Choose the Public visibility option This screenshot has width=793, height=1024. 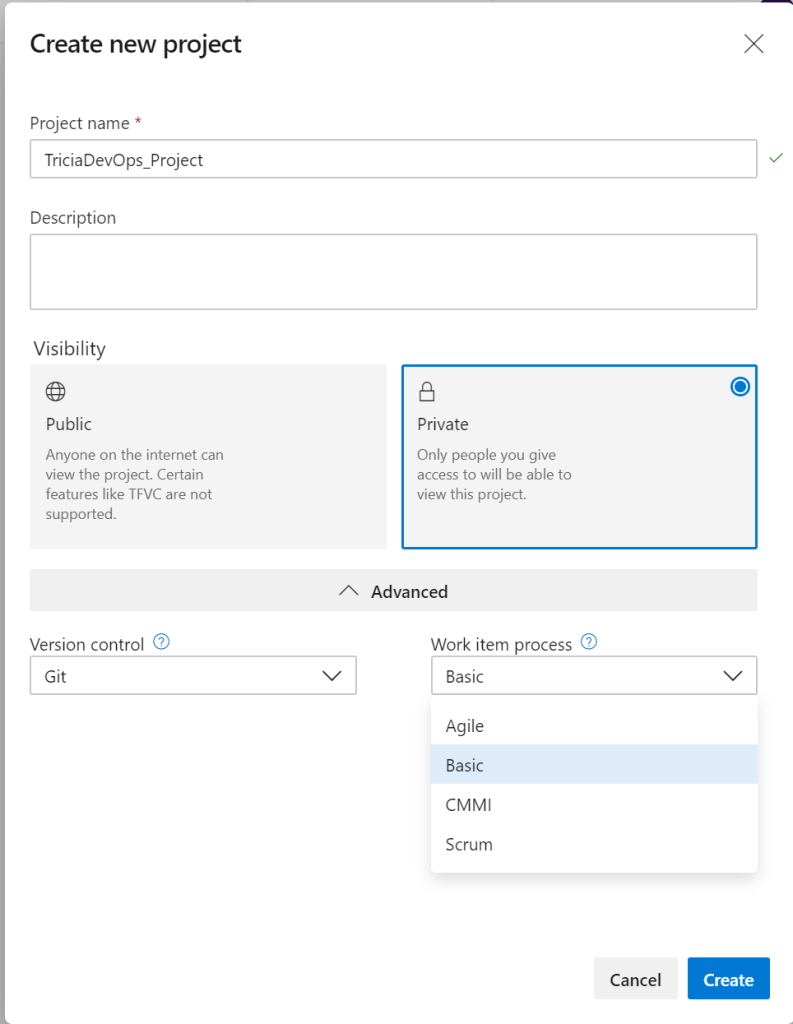[208, 456]
